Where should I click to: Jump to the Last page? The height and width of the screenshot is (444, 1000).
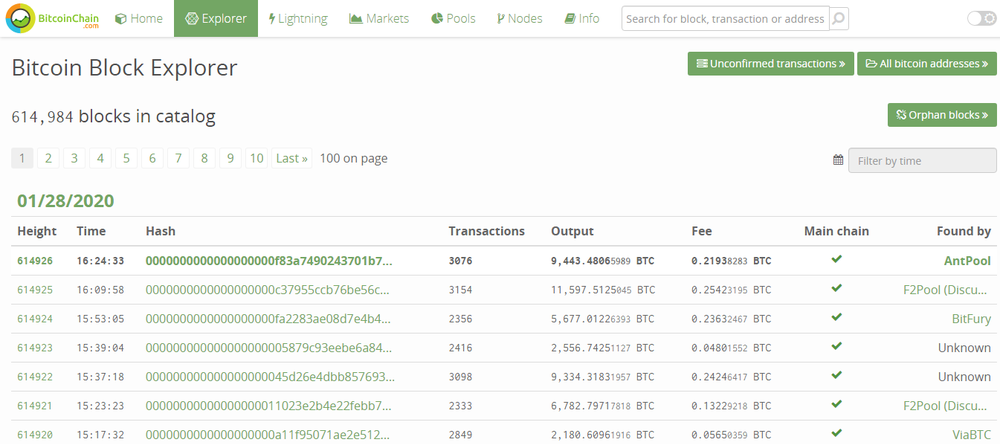(292, 158)
